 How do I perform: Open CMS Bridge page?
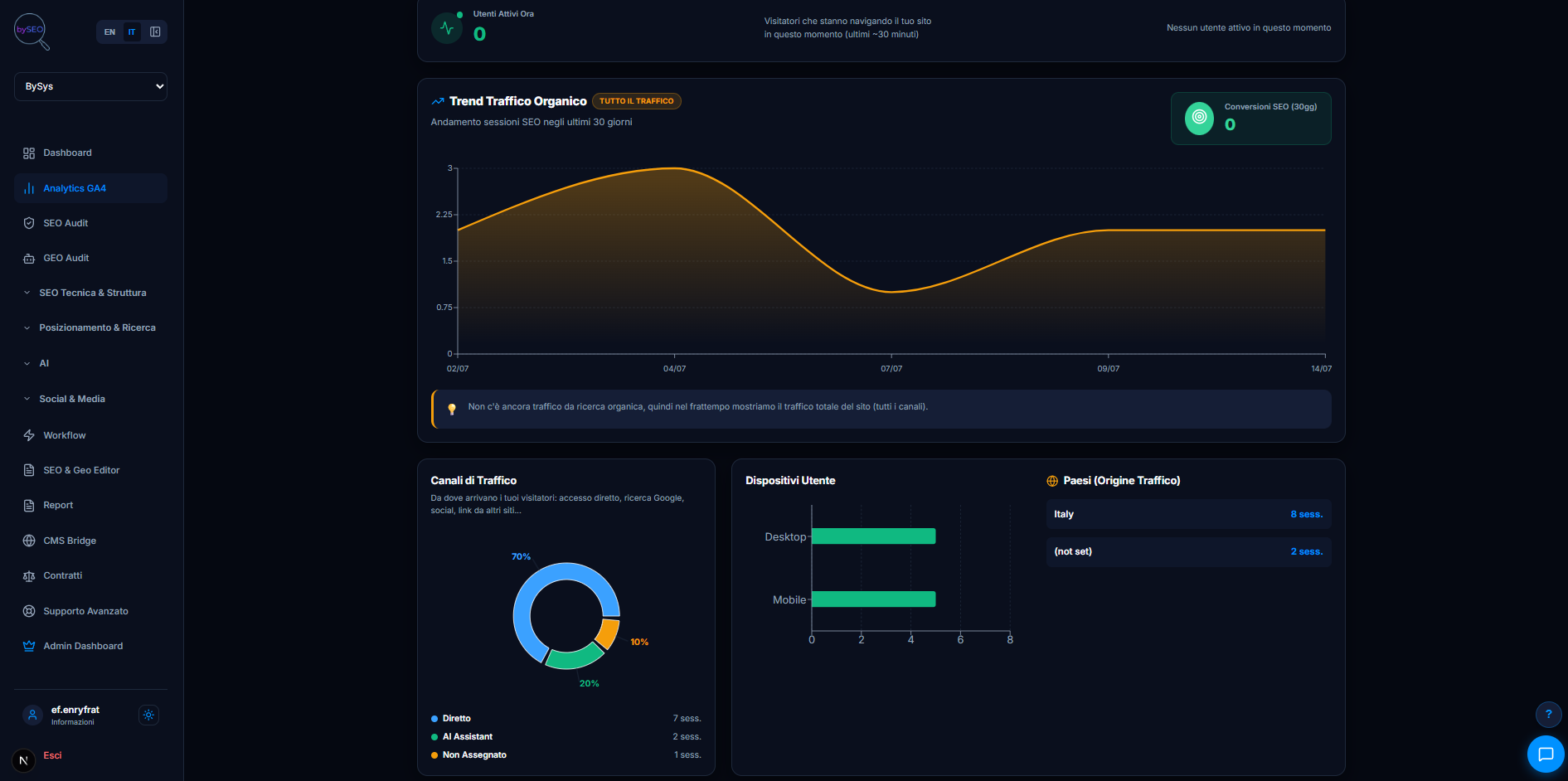pyautogui.click(x=90, y=541)
